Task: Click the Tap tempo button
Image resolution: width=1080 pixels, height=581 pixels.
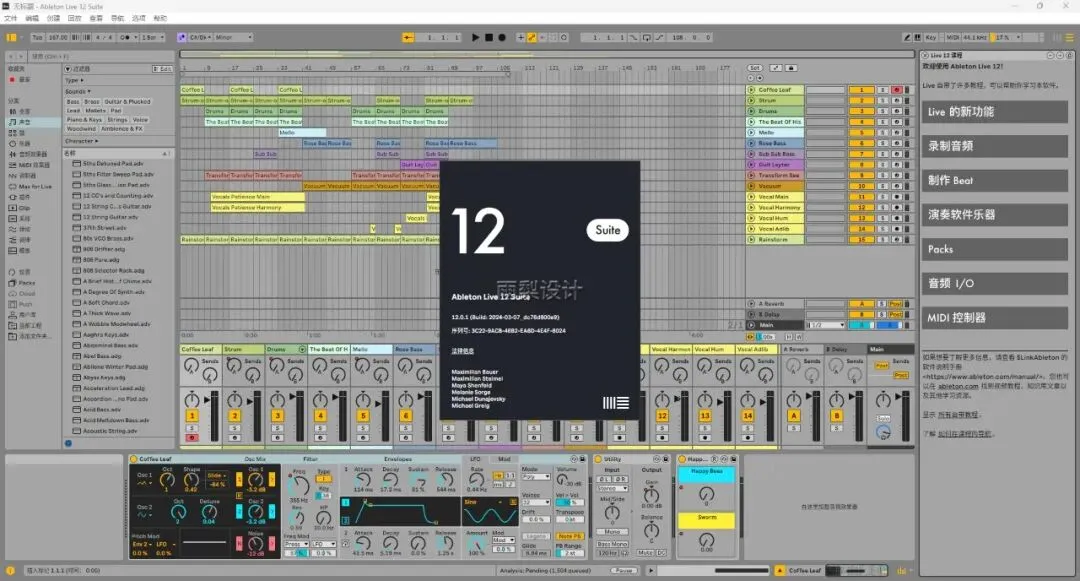Action: click(37, 37)
